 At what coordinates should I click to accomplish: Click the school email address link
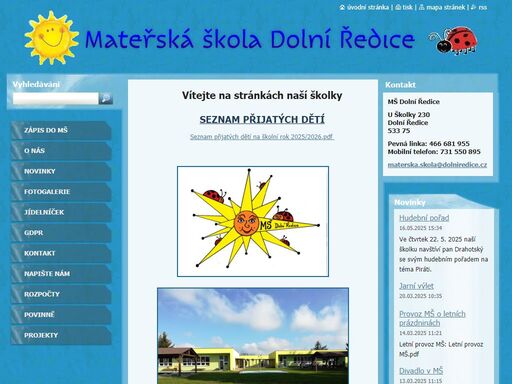point(437,165)
